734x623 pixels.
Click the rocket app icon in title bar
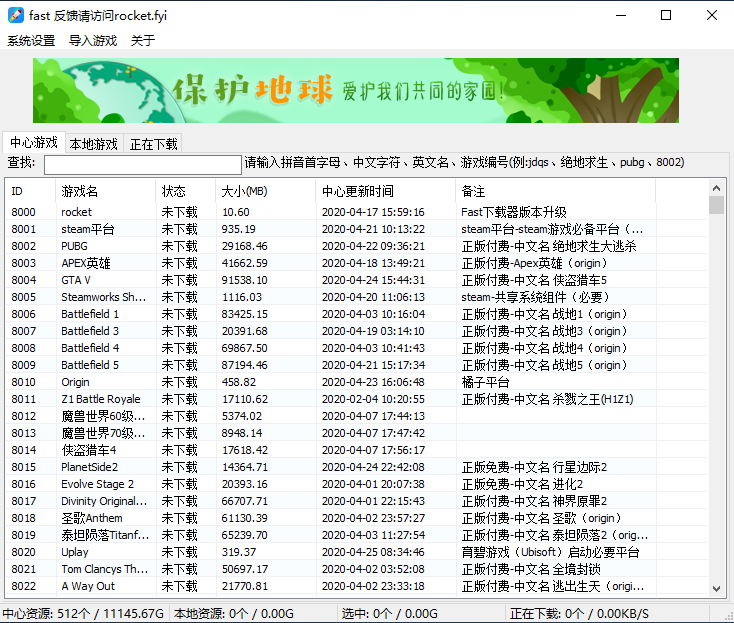[x=15, y=15]
